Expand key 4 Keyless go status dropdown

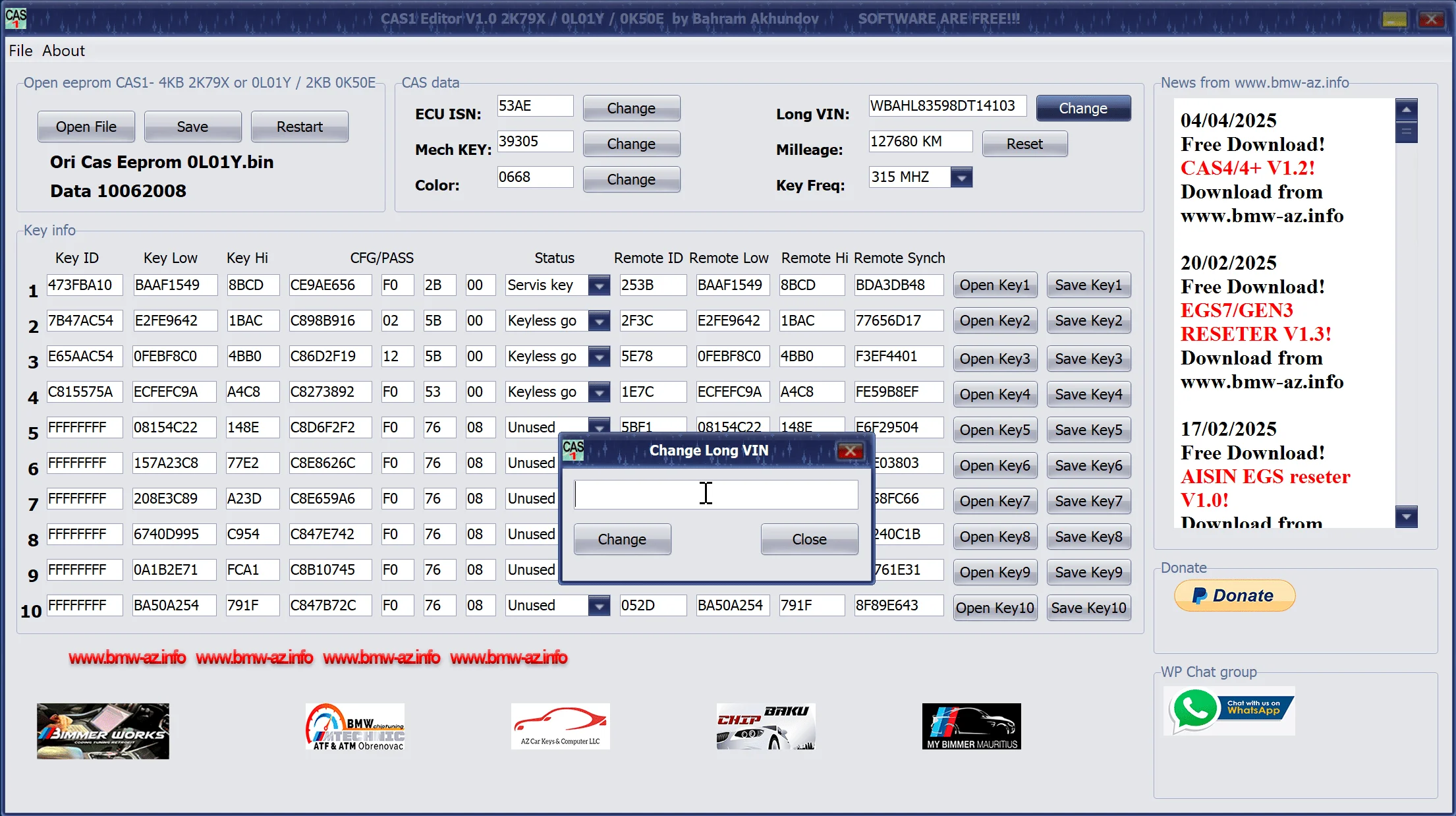pos(599,392)
